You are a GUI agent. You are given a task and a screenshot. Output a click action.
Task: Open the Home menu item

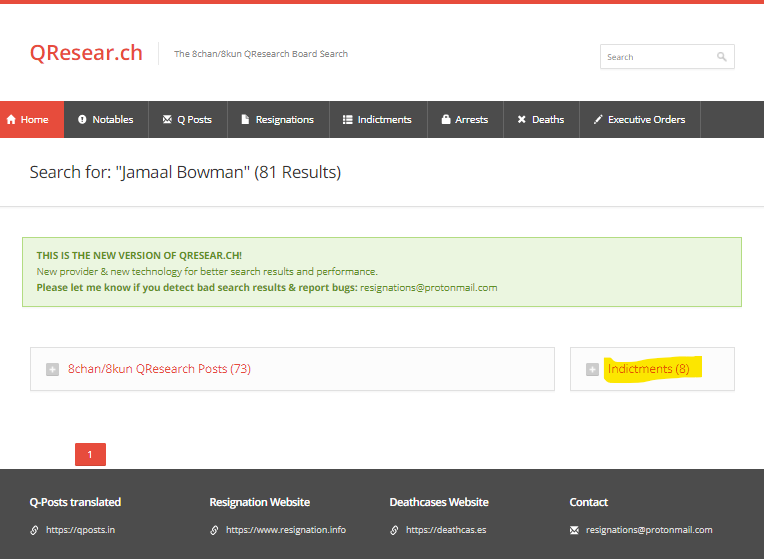pyautogui.click(x=32, y=119)
